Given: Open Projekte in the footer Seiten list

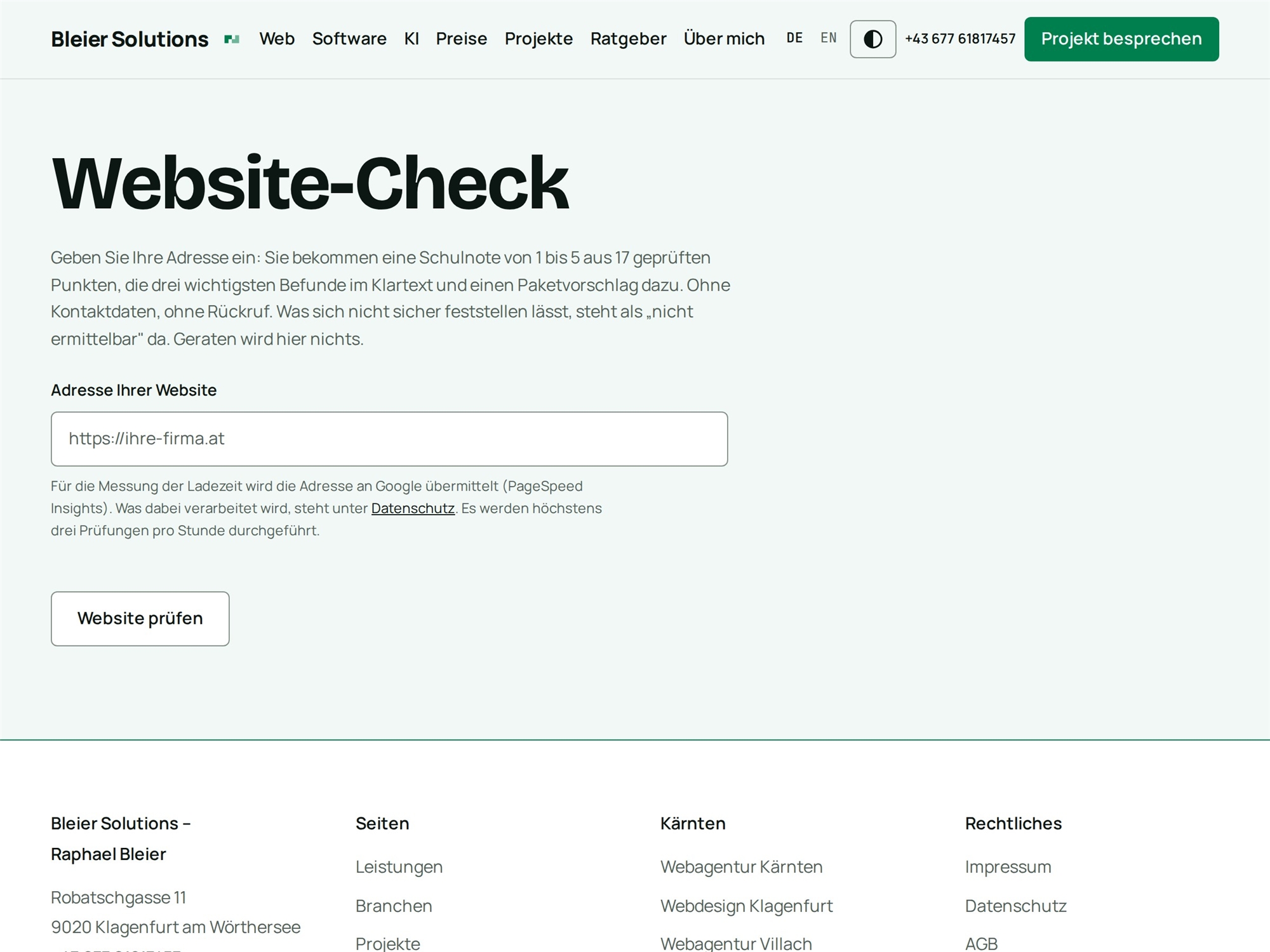Looking at the screenshot, I should coord(388,944).
